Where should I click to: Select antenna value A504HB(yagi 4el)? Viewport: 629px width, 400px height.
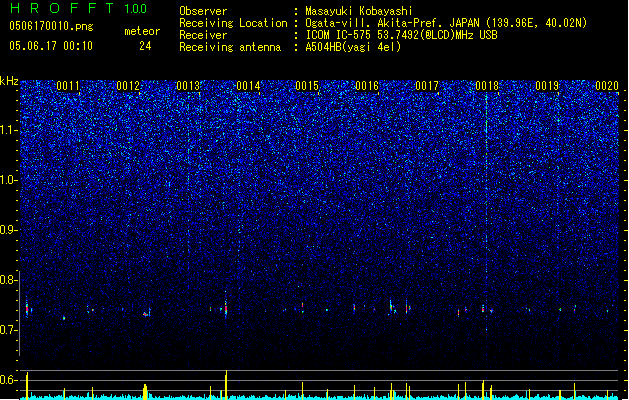(353, 47)
